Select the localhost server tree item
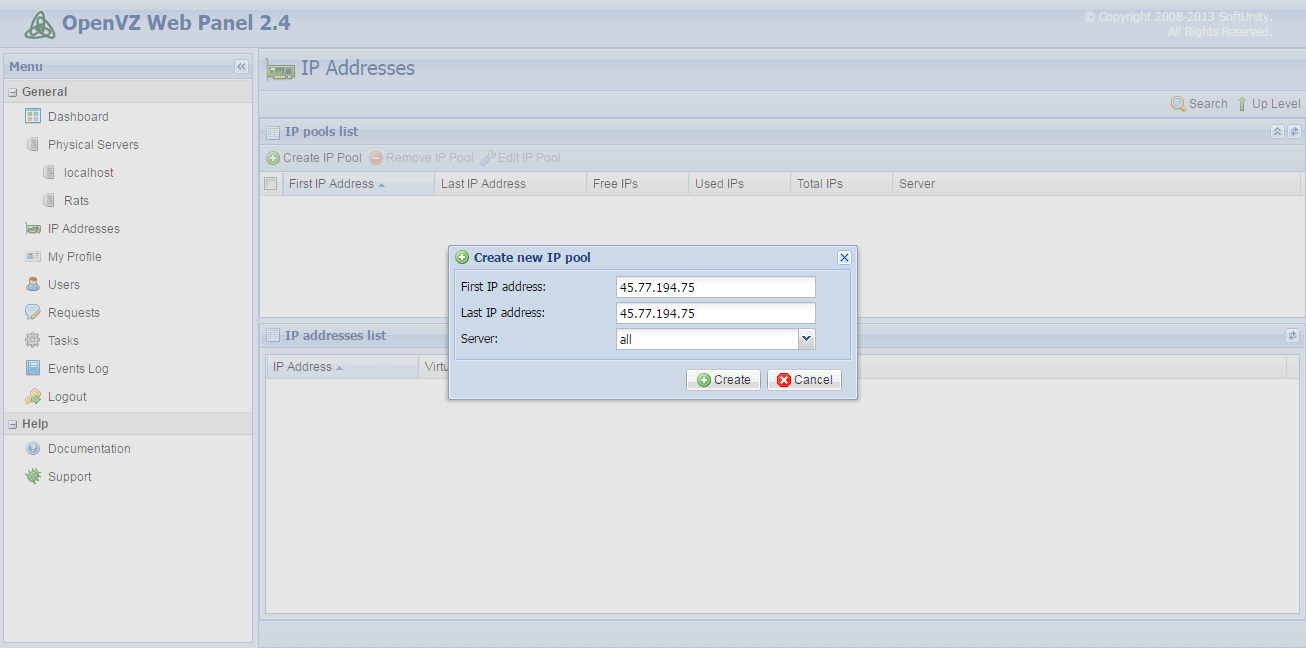 pos(88,173)
